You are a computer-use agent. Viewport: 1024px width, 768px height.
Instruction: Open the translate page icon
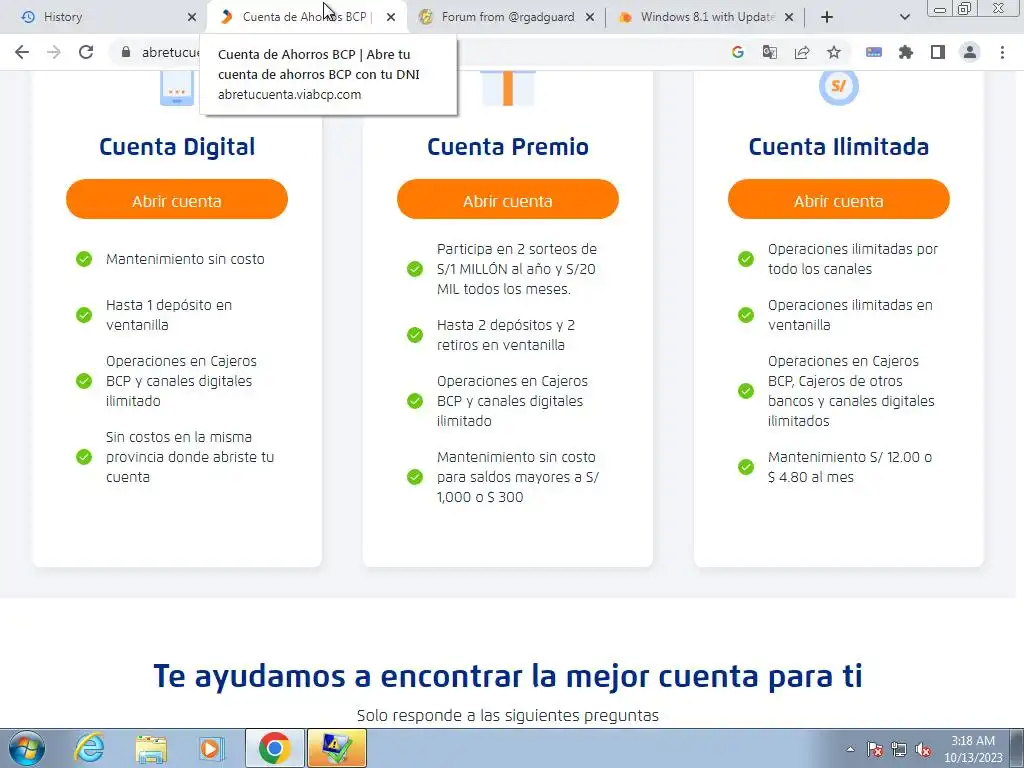[x=770, y=52]
